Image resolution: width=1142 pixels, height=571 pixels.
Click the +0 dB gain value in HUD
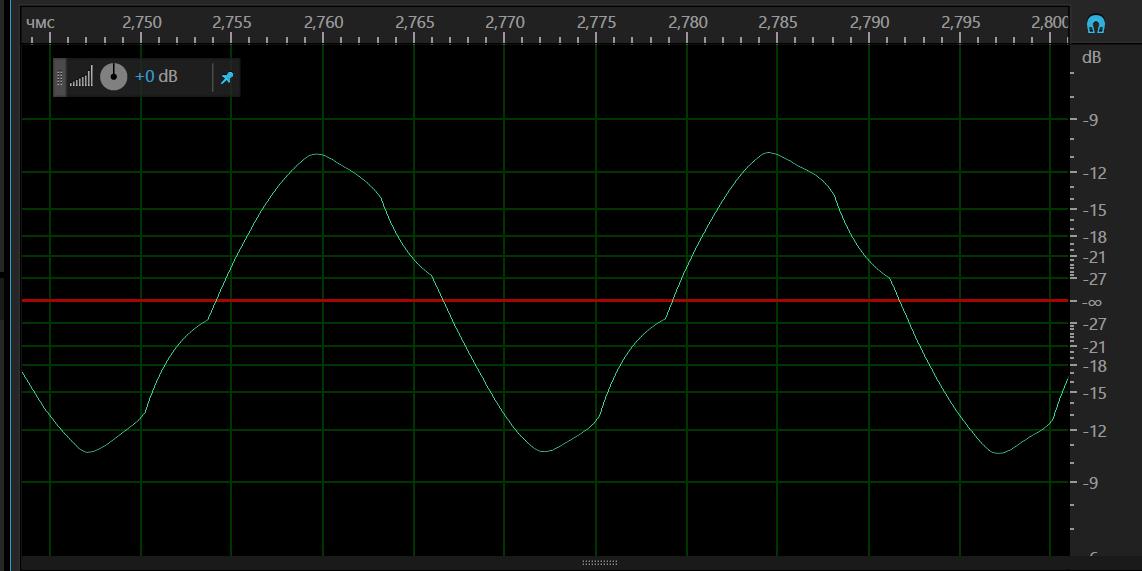(156, 76)
